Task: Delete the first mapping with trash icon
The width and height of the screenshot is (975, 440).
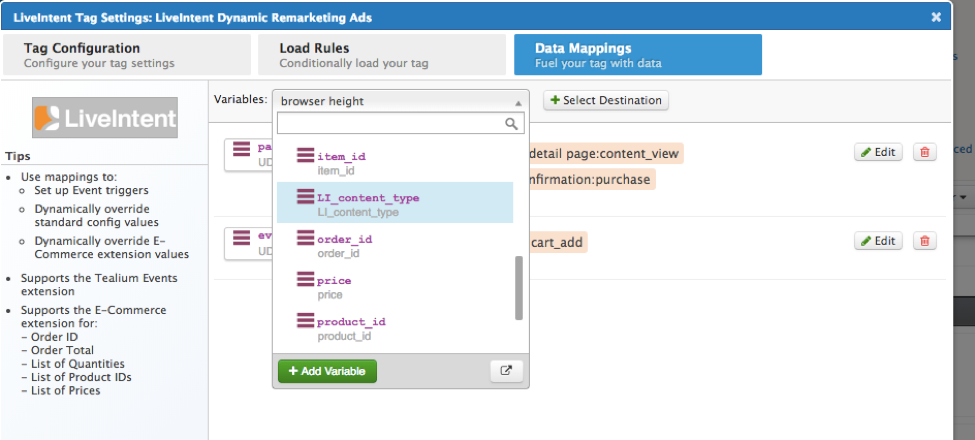Action: 925,152
